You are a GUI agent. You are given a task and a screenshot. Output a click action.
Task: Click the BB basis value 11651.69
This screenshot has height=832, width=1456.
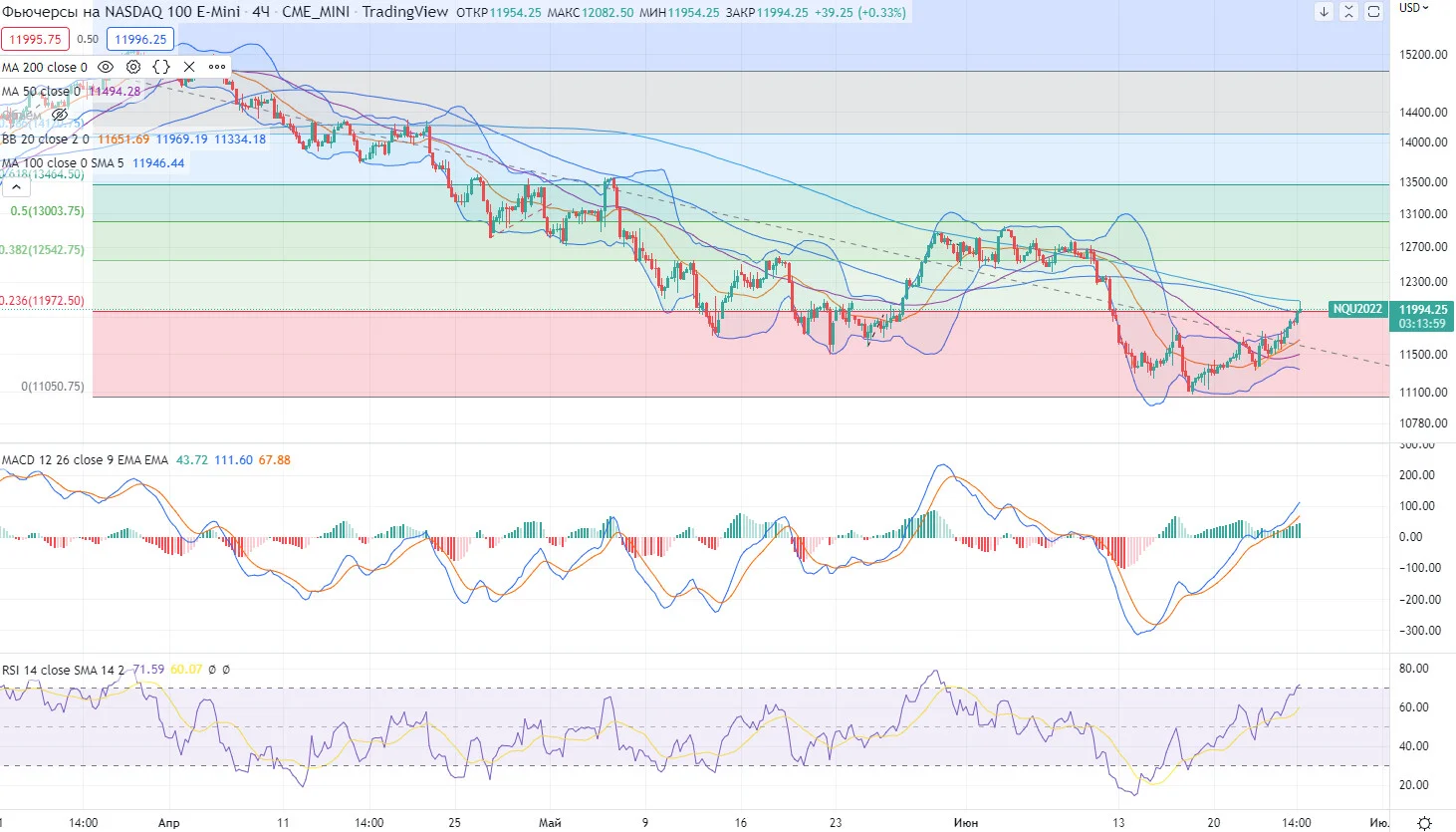pos(123,139)
